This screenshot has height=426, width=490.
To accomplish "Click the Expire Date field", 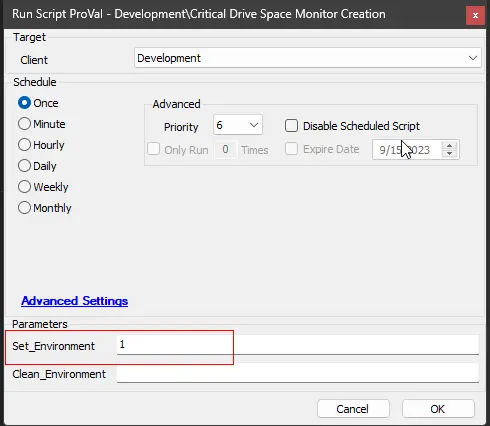I will coord(407,150).
